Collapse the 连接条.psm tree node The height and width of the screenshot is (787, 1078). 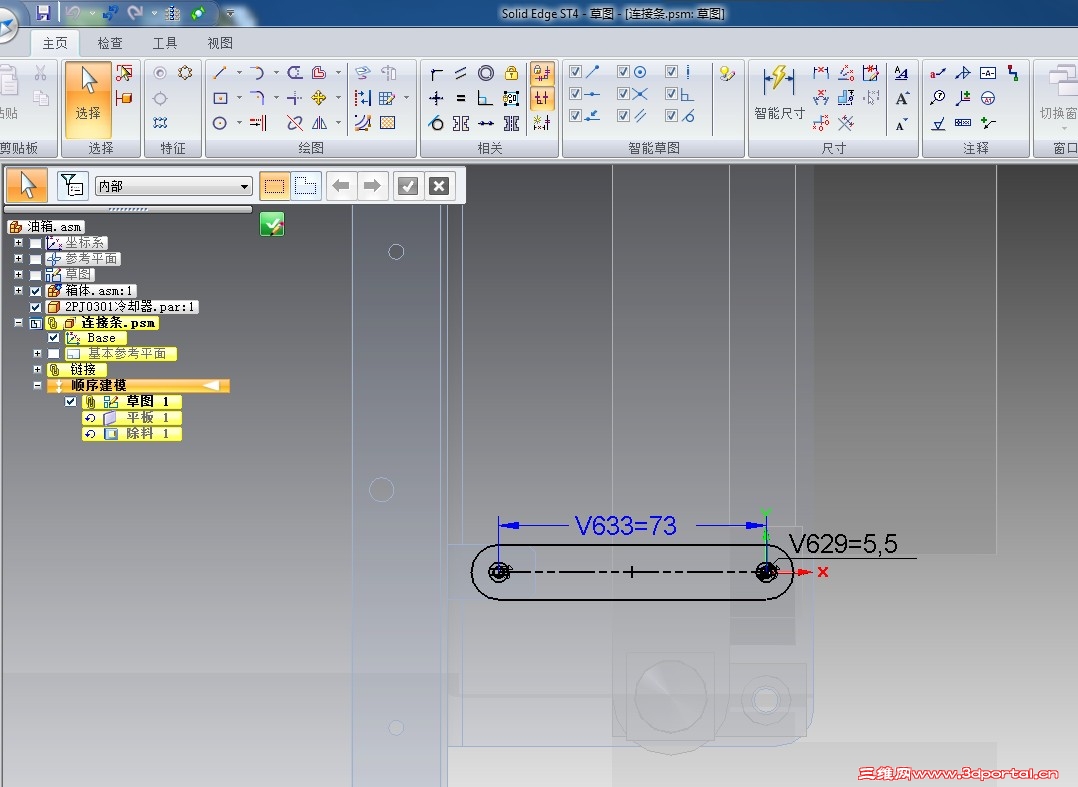click(x=19, y=322)
